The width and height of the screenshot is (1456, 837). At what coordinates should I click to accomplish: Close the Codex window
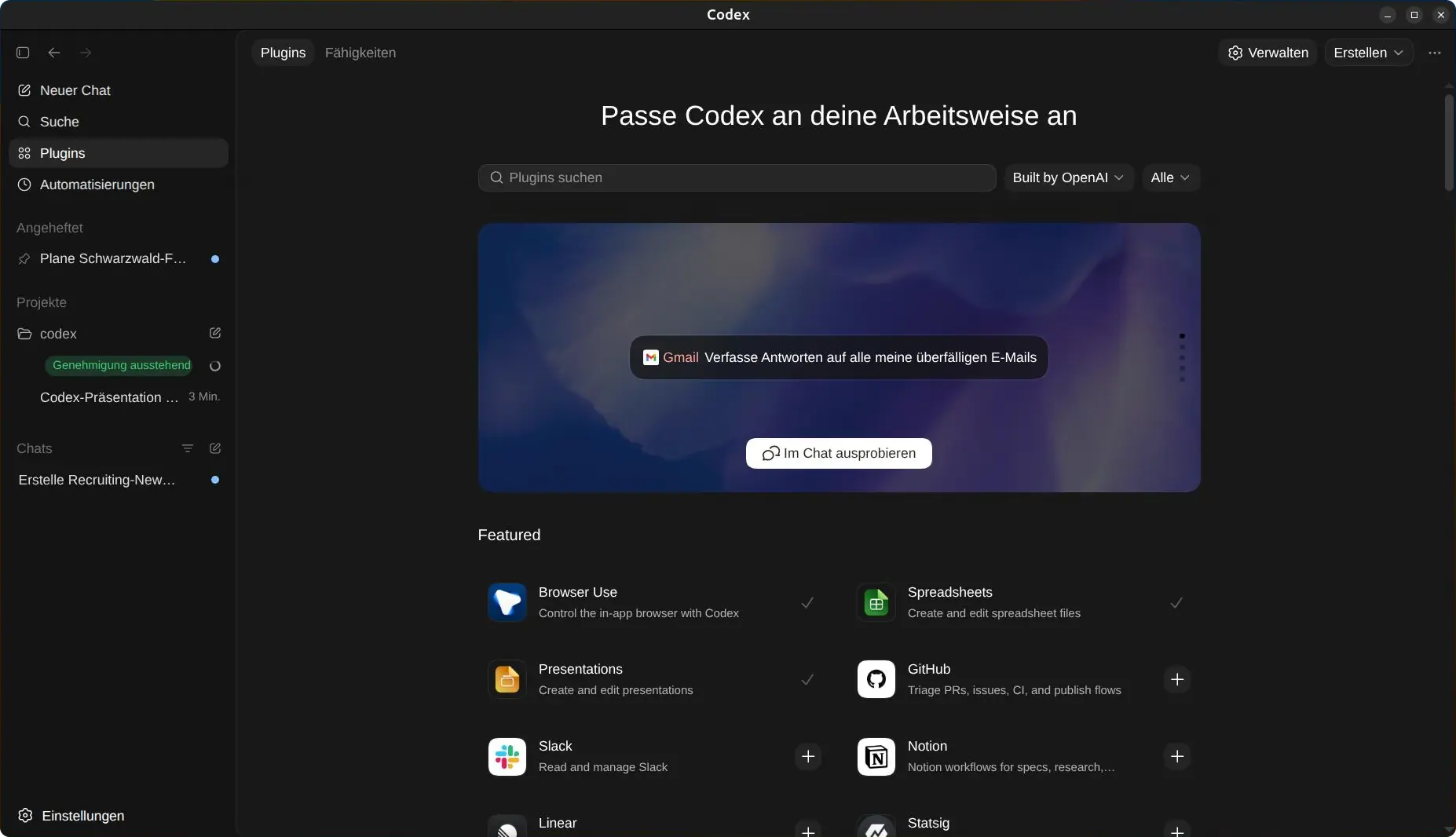[1441, 15]
